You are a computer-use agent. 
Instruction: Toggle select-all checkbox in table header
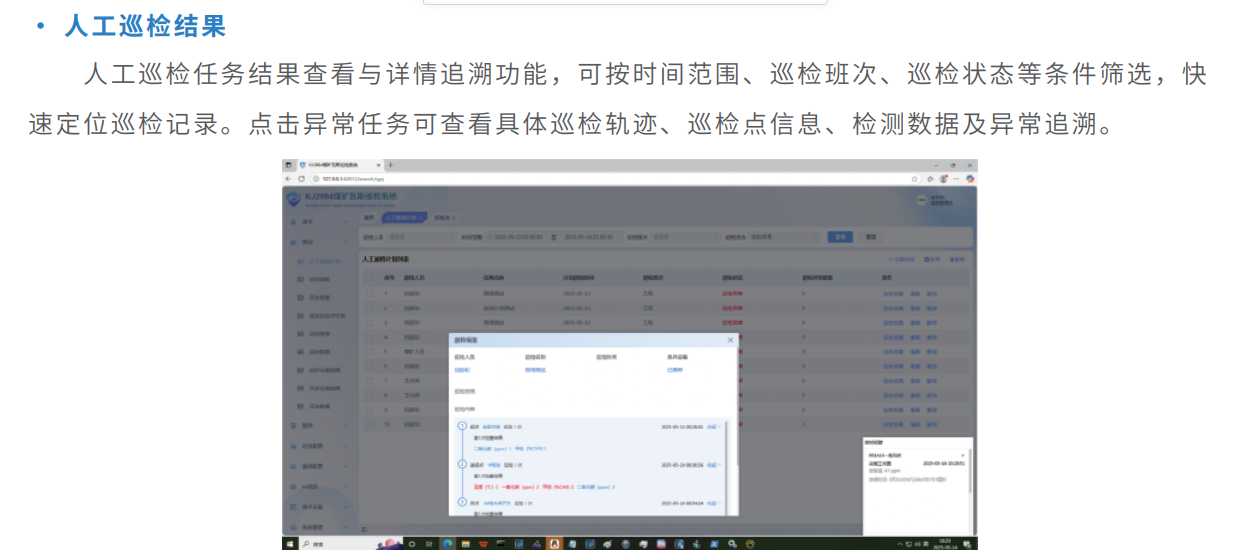(370, 277)
